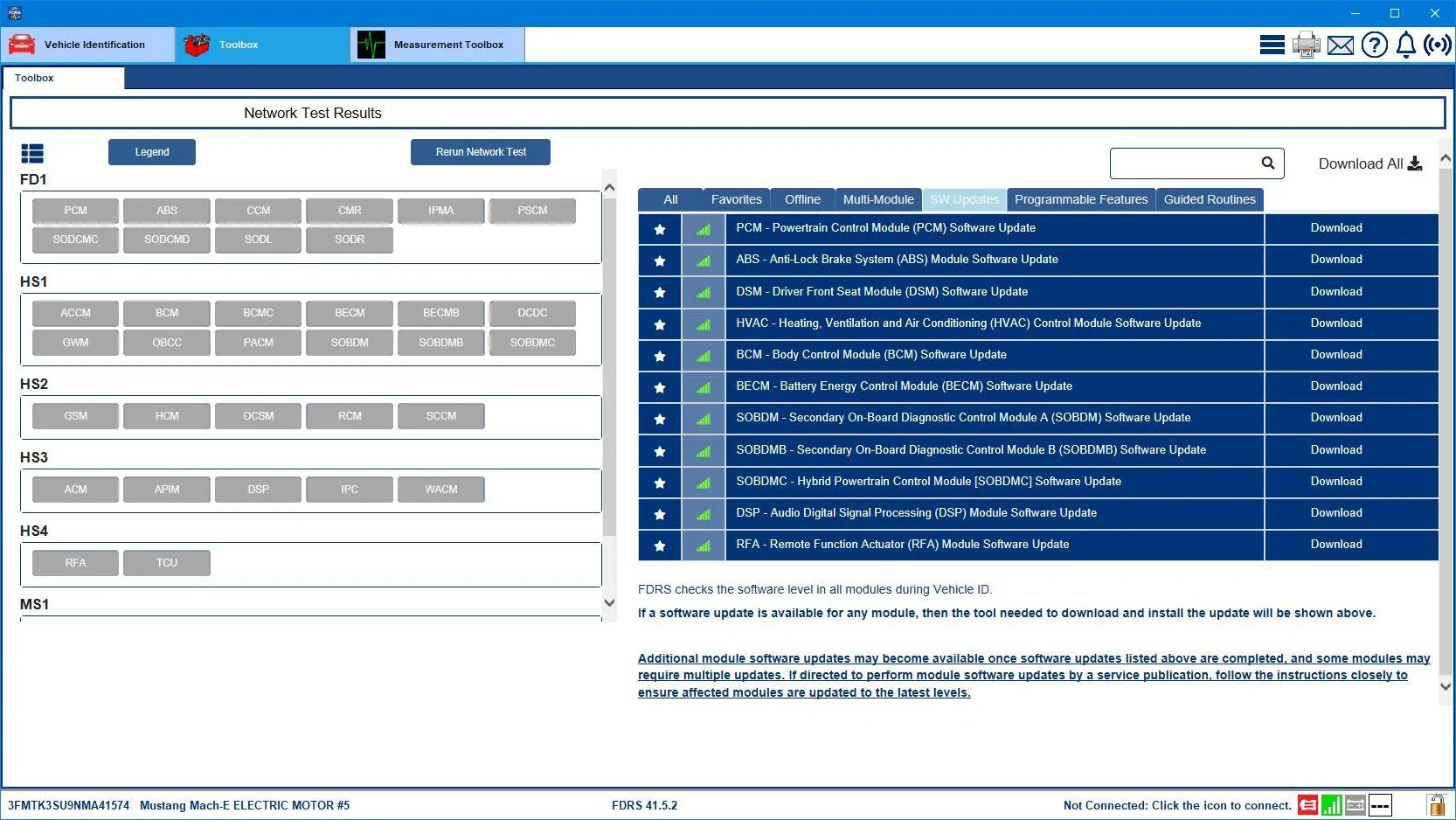Click the magnifier search icon
Image resolution: width=1456 pixels, height=820 pixels.
click(1268, 163)
